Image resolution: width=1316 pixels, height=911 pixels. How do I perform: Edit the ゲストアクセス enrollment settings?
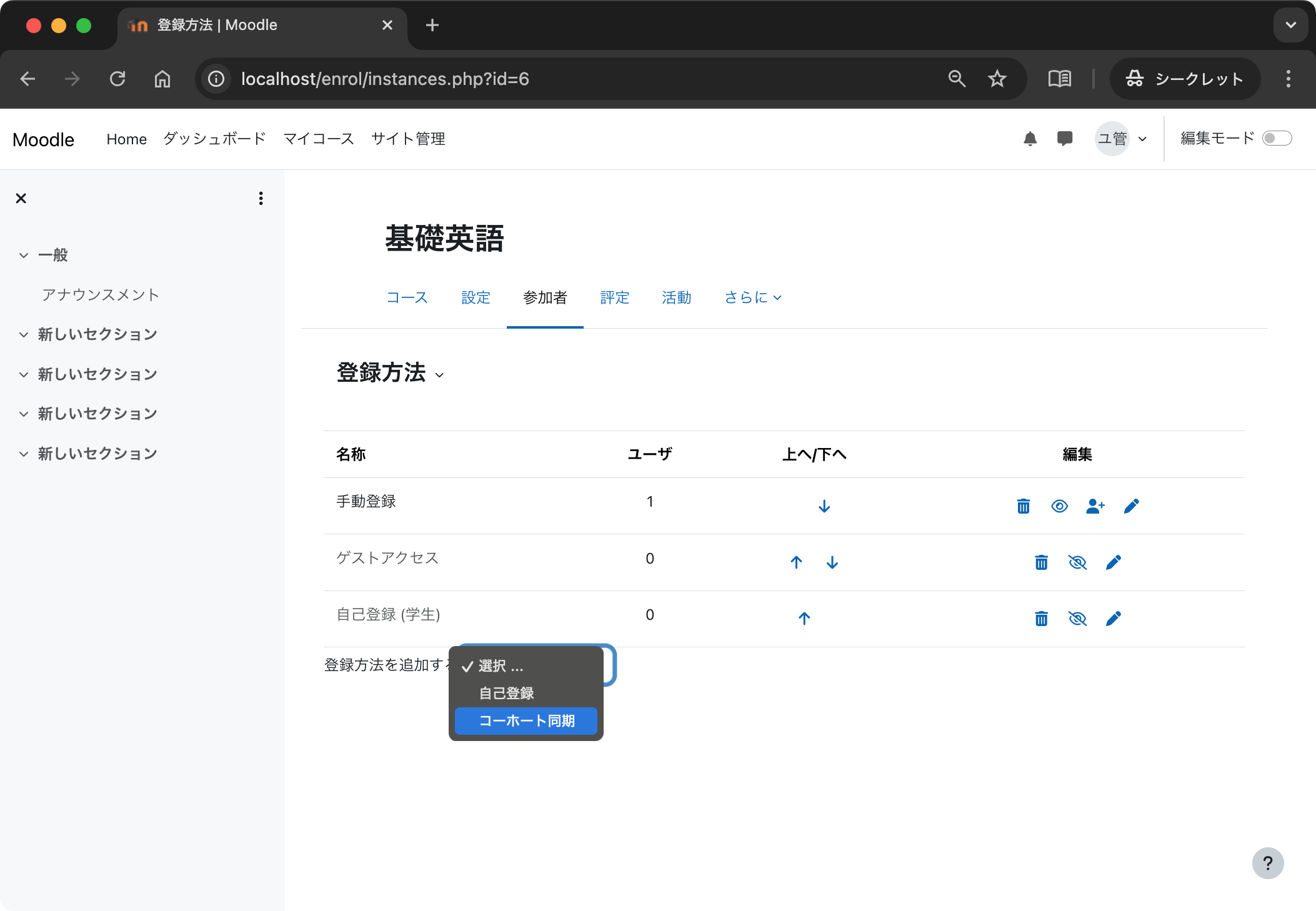coord(1114,562)
